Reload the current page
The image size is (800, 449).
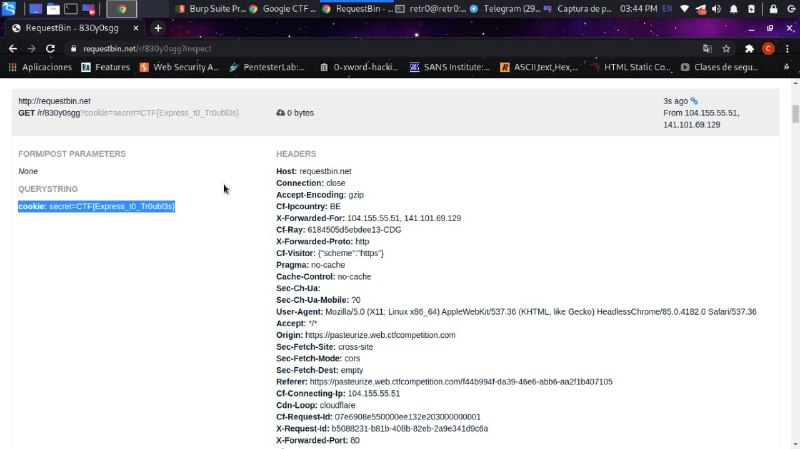pyautogui.click(x=50, y=48)
